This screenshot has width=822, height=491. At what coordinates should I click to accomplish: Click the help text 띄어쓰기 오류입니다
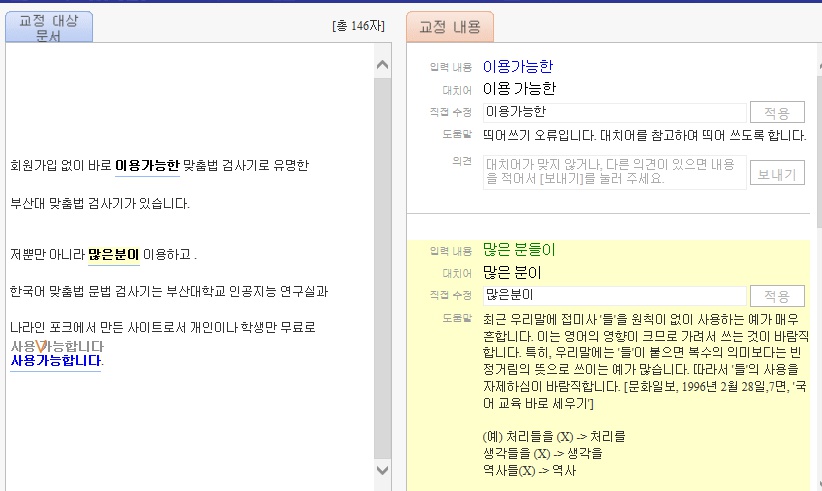click(644, 136)
